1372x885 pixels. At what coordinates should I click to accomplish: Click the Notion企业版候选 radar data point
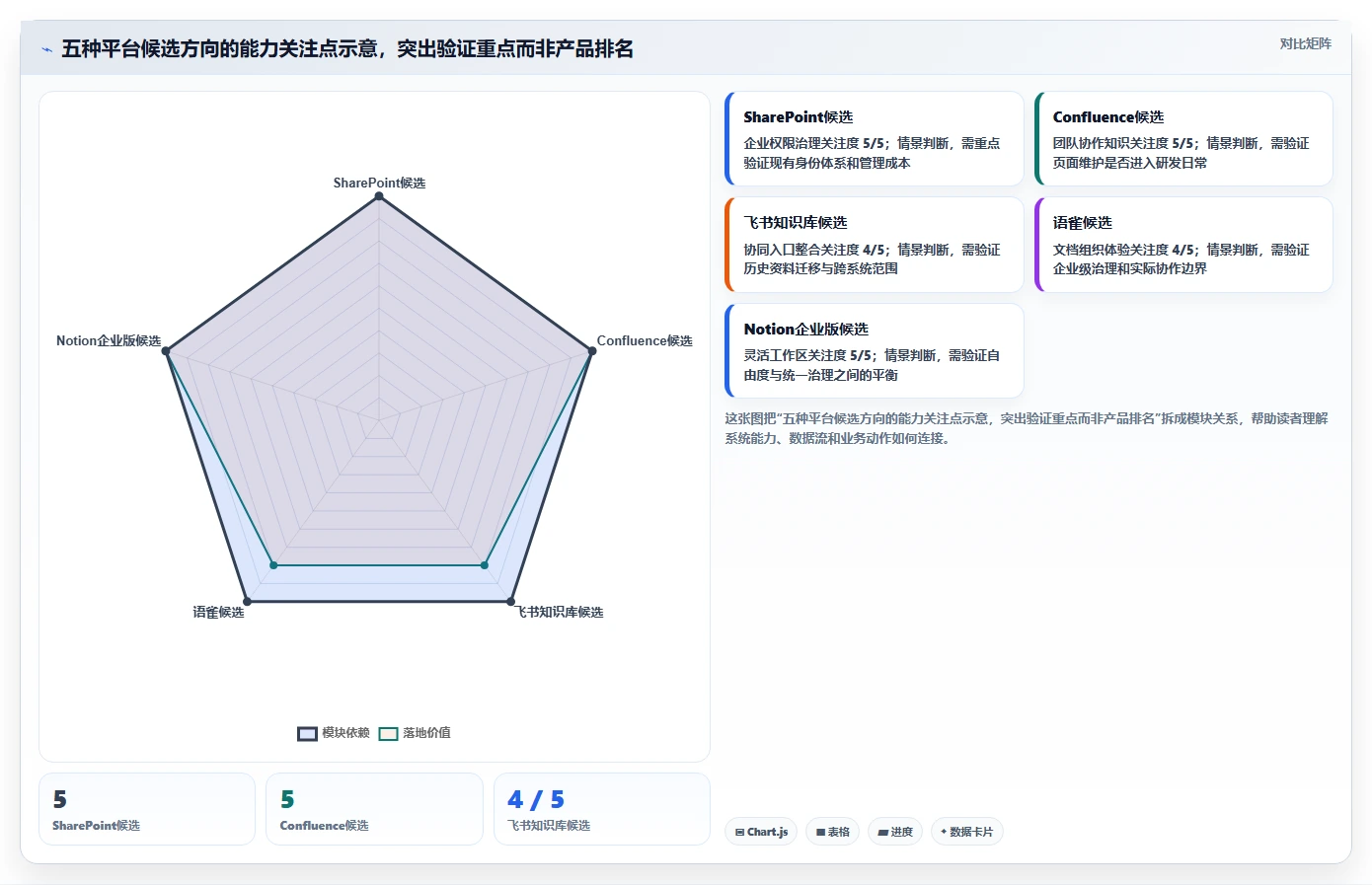tap(166, 351)
